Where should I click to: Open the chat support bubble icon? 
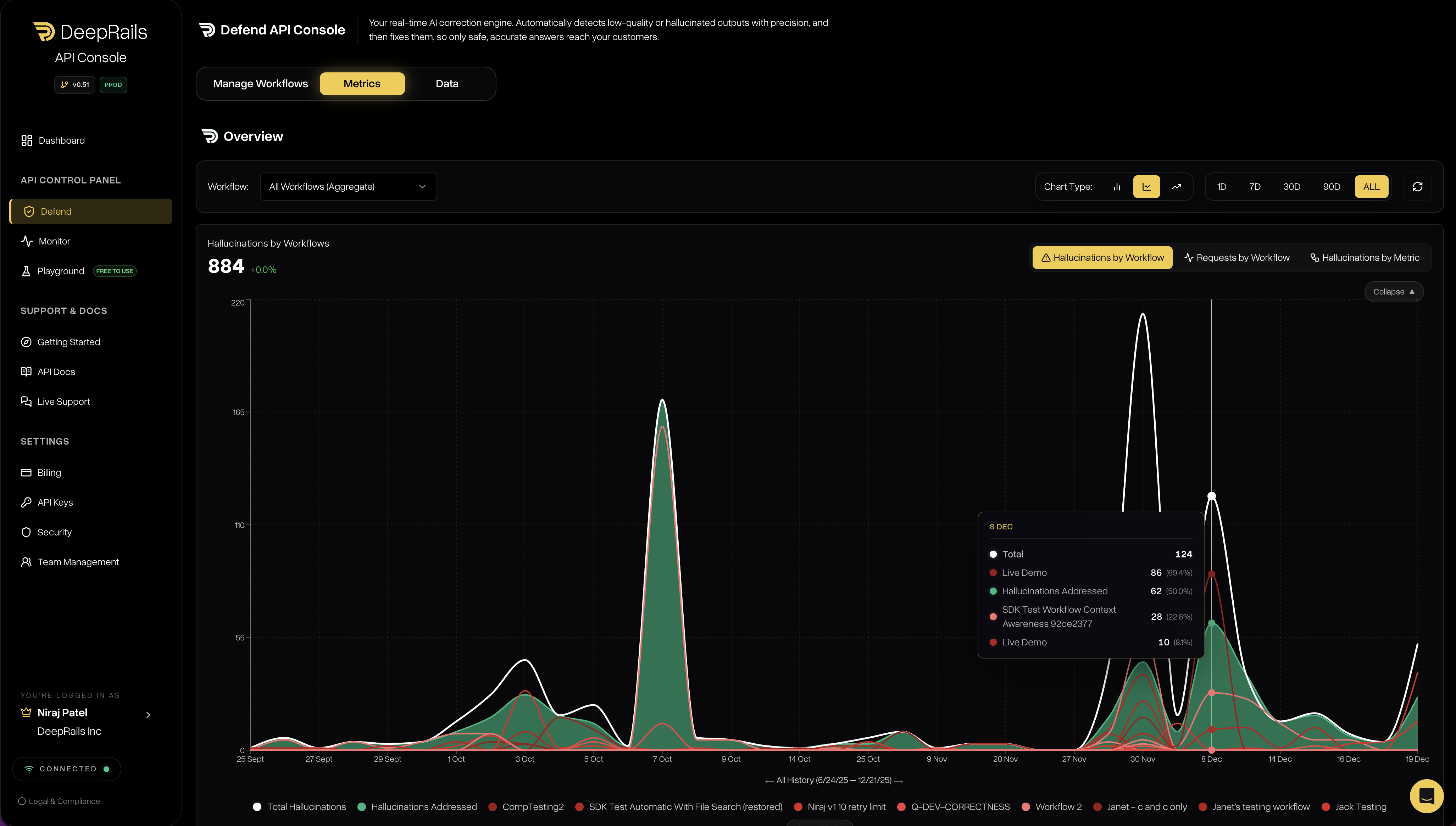[1427, 796]
